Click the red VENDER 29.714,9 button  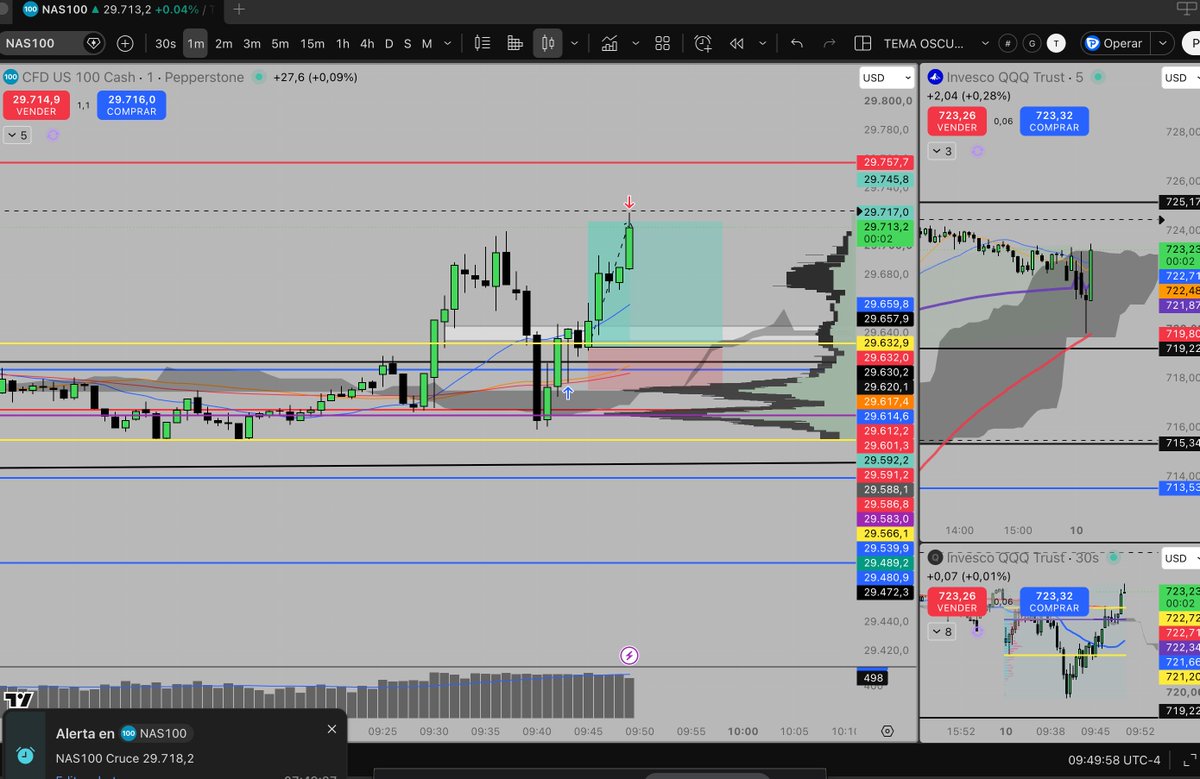tap(36, 105)
